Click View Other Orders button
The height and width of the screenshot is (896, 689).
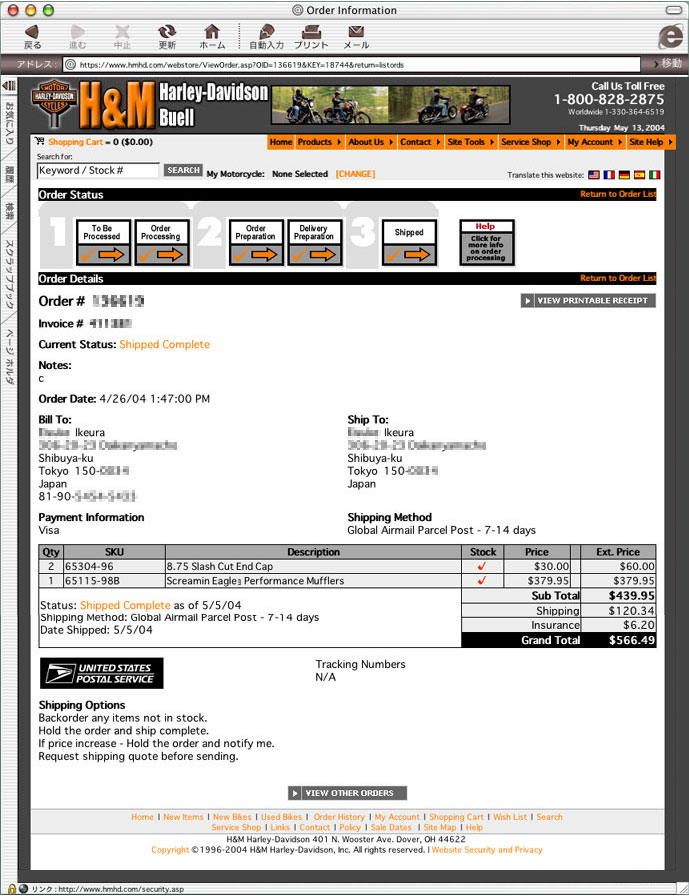pos(347,793)
